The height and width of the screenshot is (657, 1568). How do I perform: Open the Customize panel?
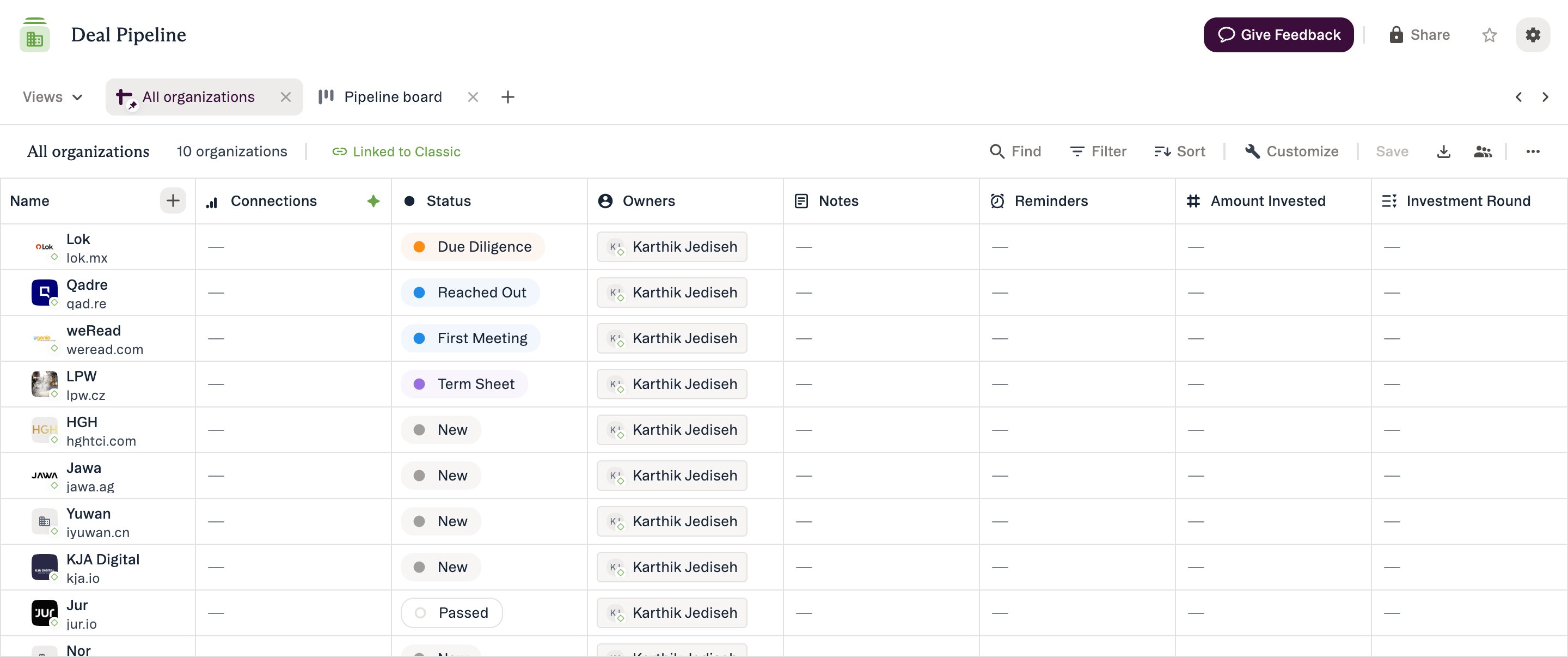point(1291,151)
